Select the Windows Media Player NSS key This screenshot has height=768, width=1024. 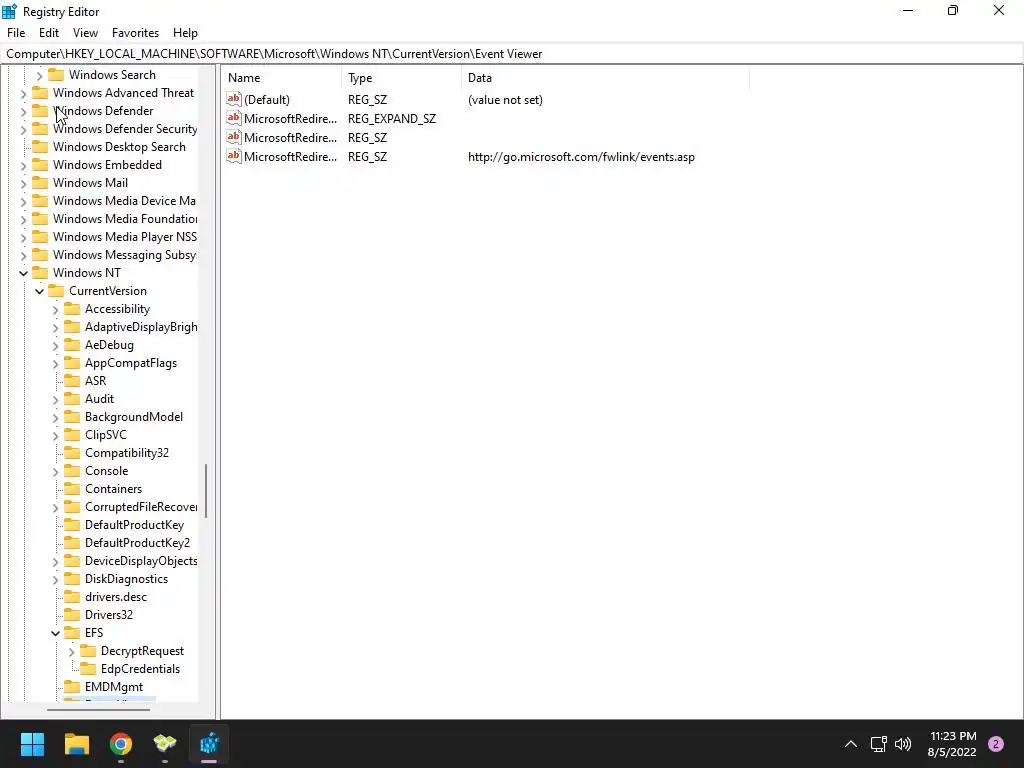click(x=125, y=237)
